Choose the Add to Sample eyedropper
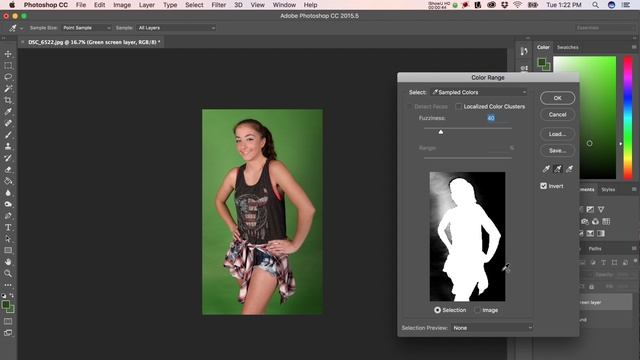640x360 pixels. pos(558,169)
